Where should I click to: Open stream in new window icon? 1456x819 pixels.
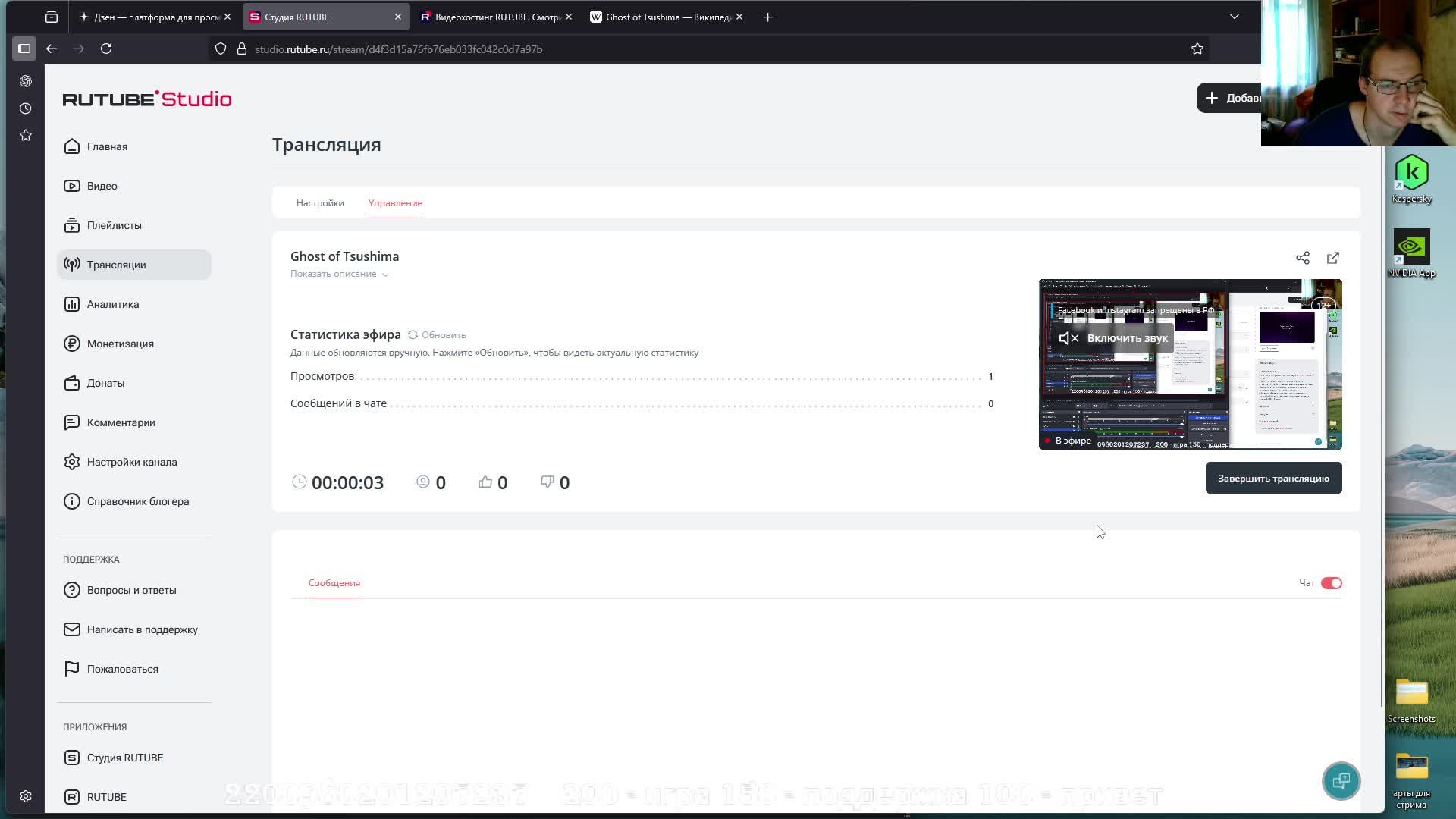tap(1333, 258)
